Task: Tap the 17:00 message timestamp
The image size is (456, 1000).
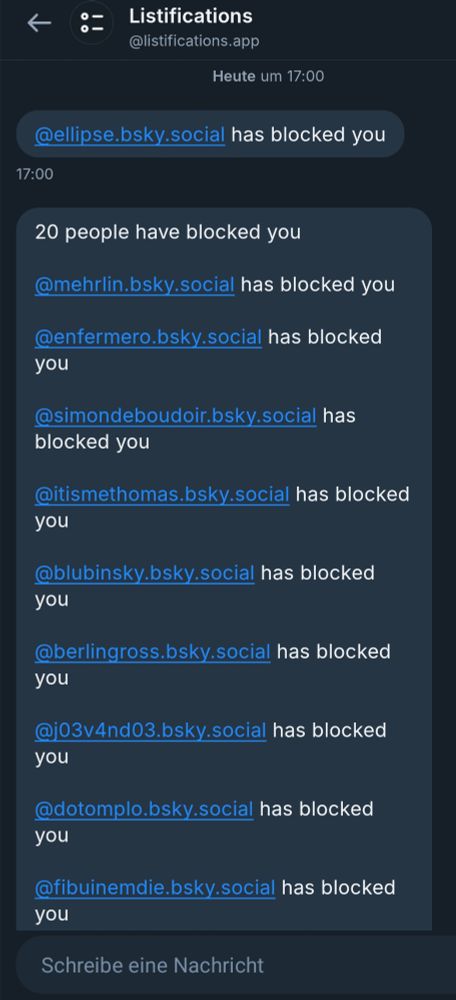Action: (35, 173)
